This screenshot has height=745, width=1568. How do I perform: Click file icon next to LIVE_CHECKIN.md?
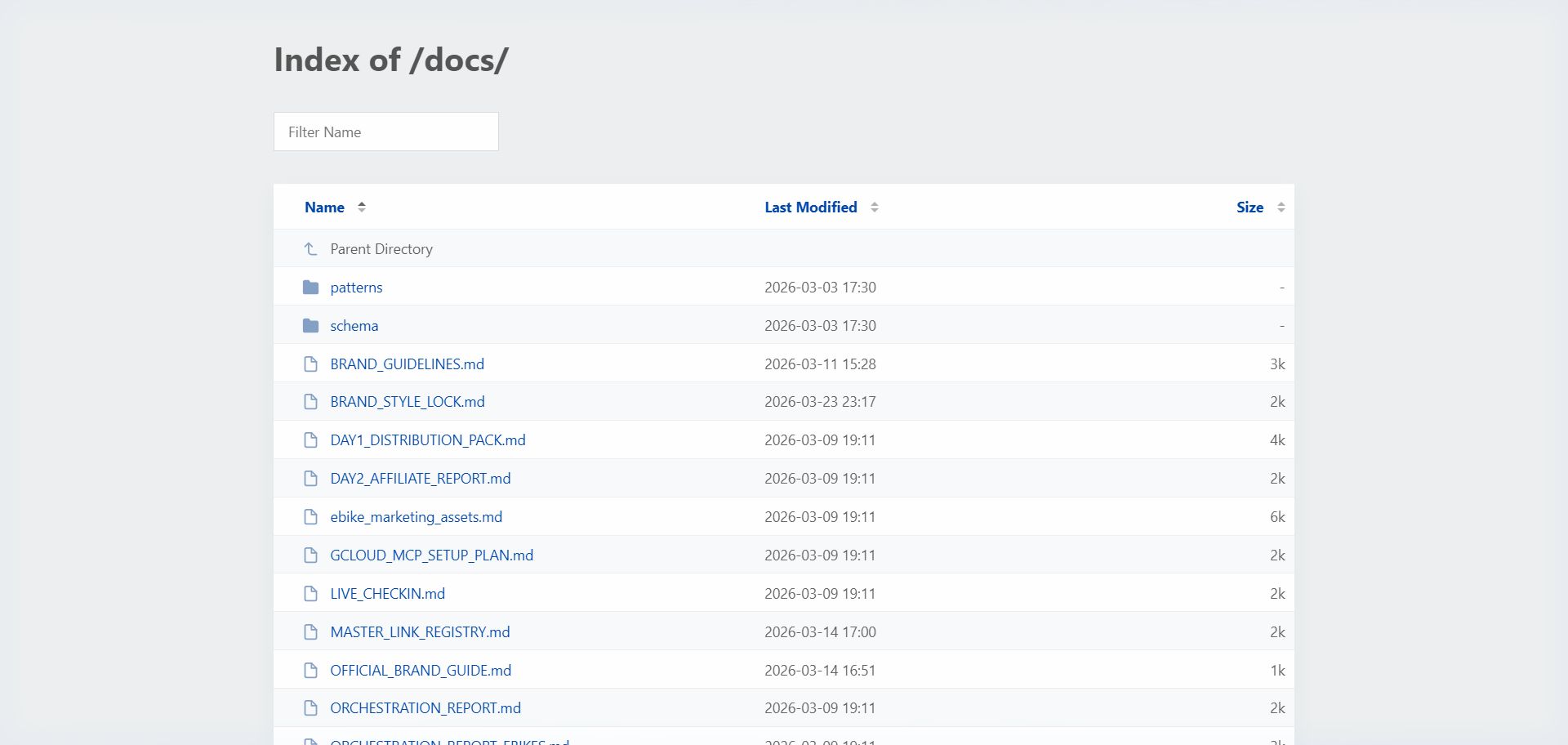310,594
